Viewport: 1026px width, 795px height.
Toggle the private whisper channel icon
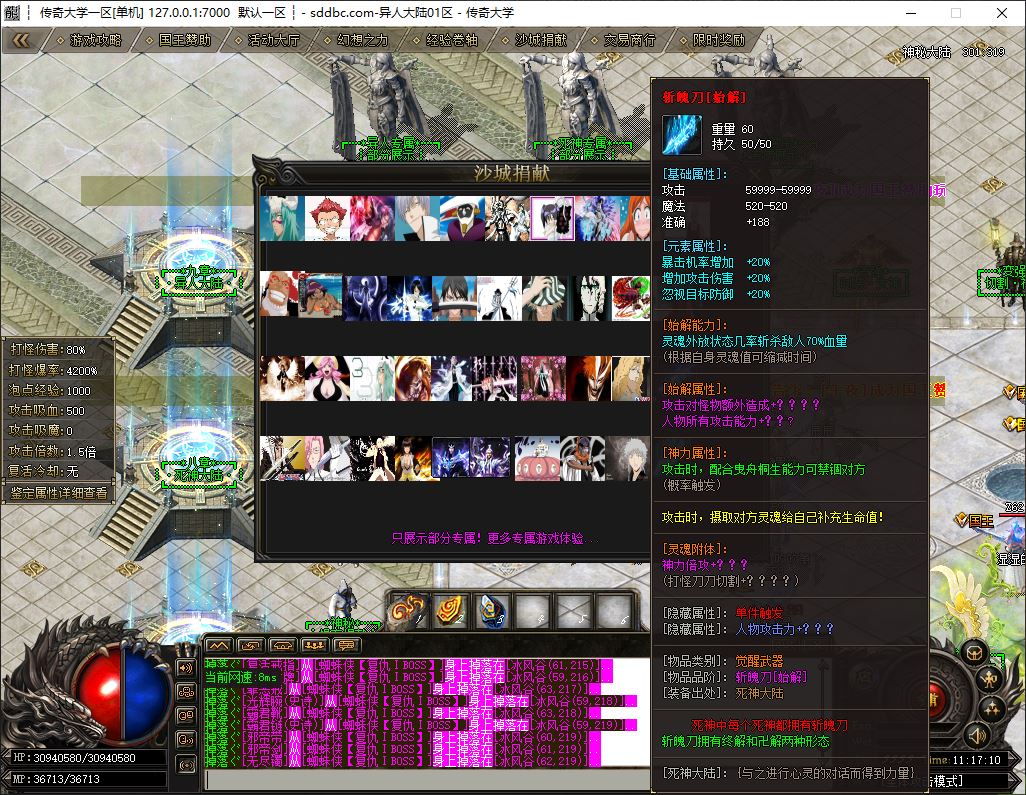(x=186, y=740)
